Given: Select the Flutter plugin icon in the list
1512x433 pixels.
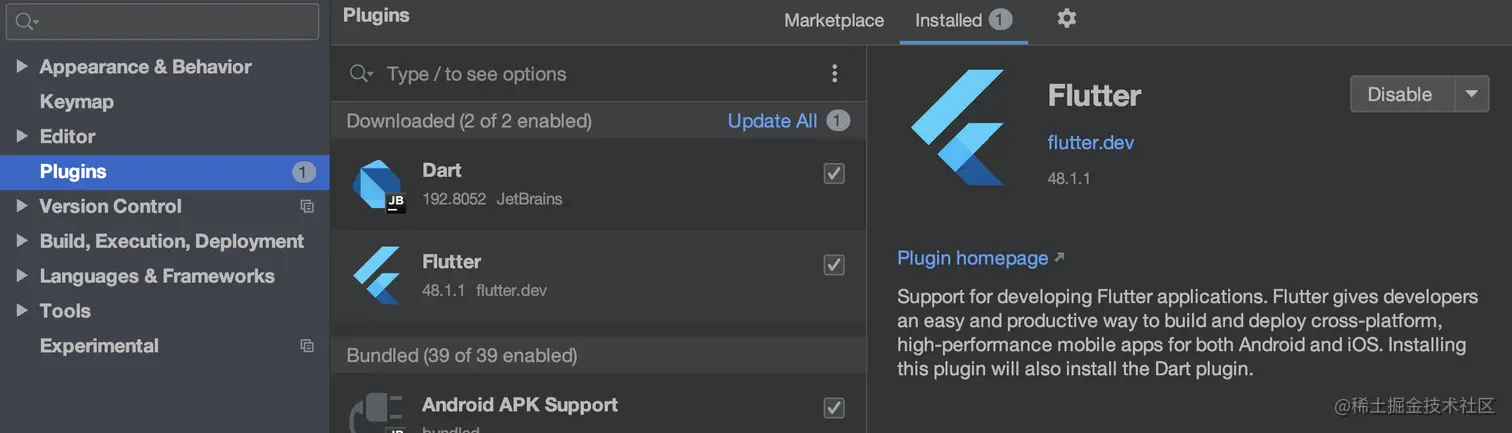Looking at the screenshot, I should tap(376, 275).
